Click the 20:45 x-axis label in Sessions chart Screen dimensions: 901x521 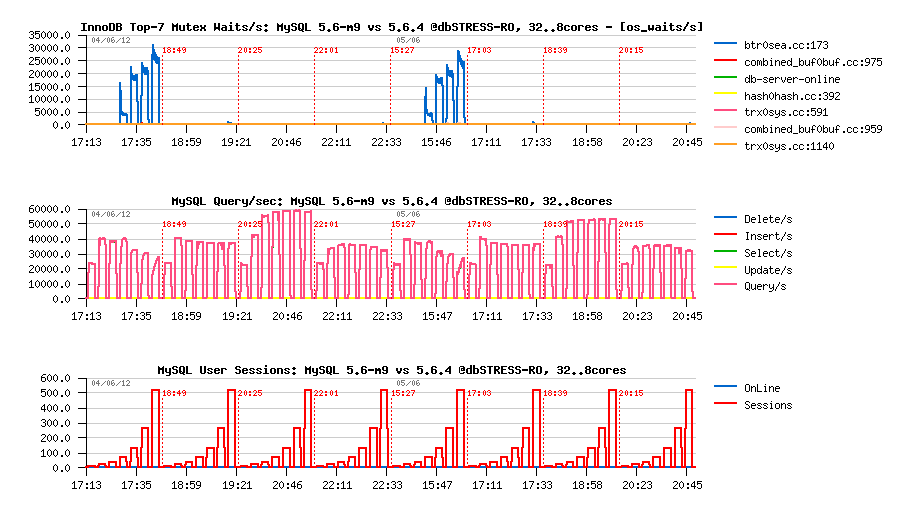[687, 485]
